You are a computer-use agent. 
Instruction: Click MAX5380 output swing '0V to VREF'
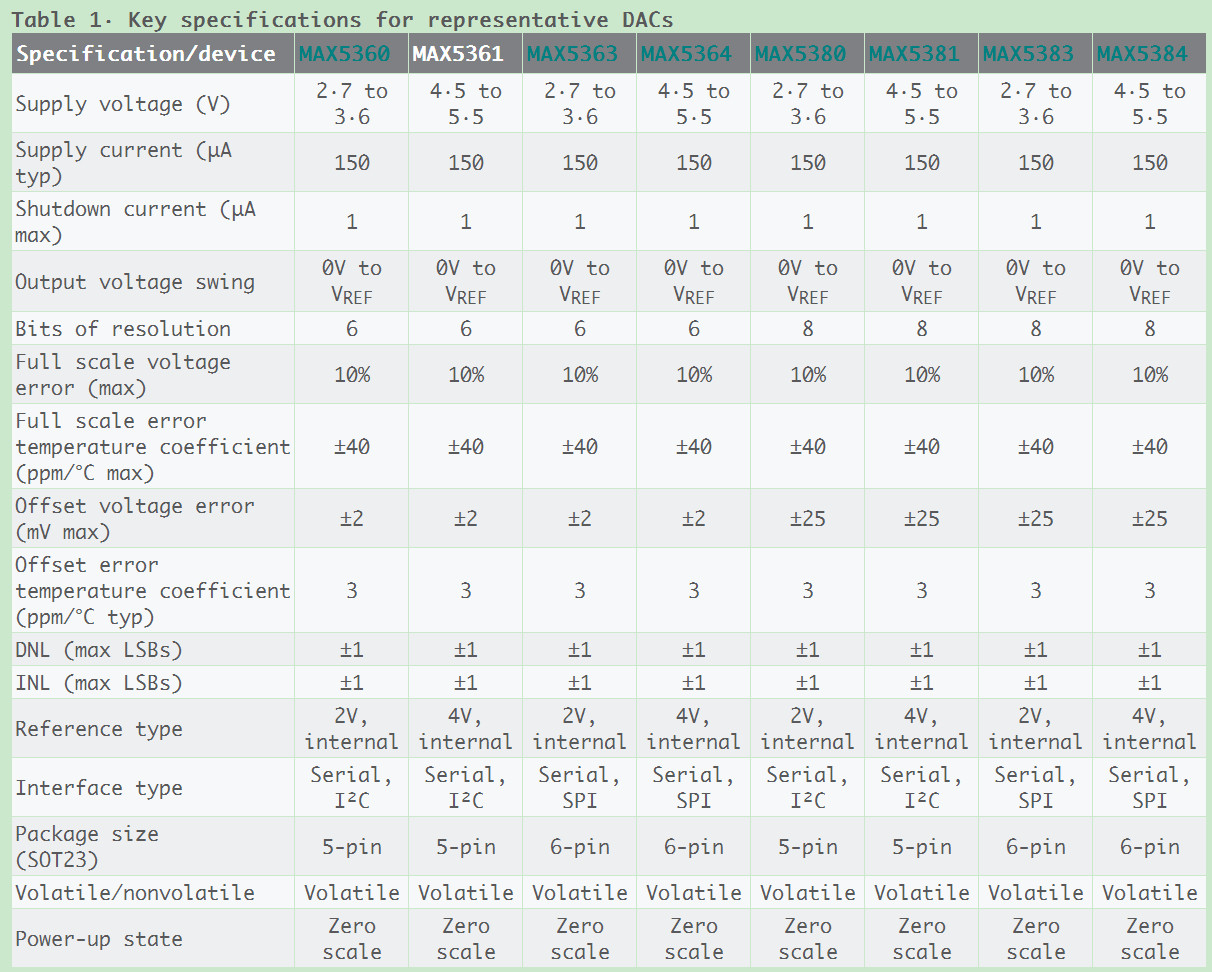pos(807,282)
